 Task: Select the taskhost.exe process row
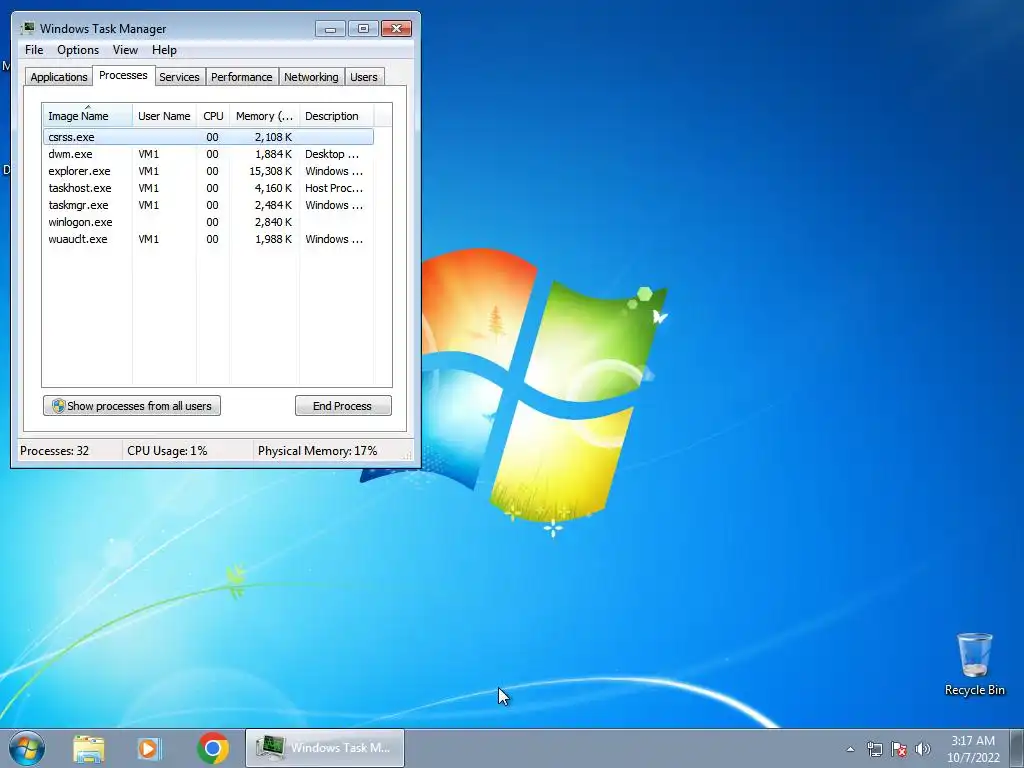(208, 188)
